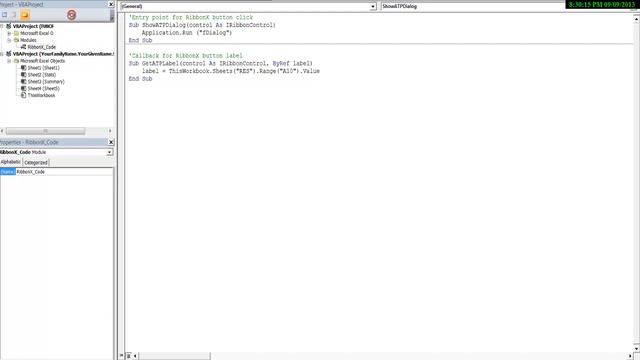Open the RibbonX_Code Module properties dropdown
This screenshot has height=360, width=640.
click(109, 152)
